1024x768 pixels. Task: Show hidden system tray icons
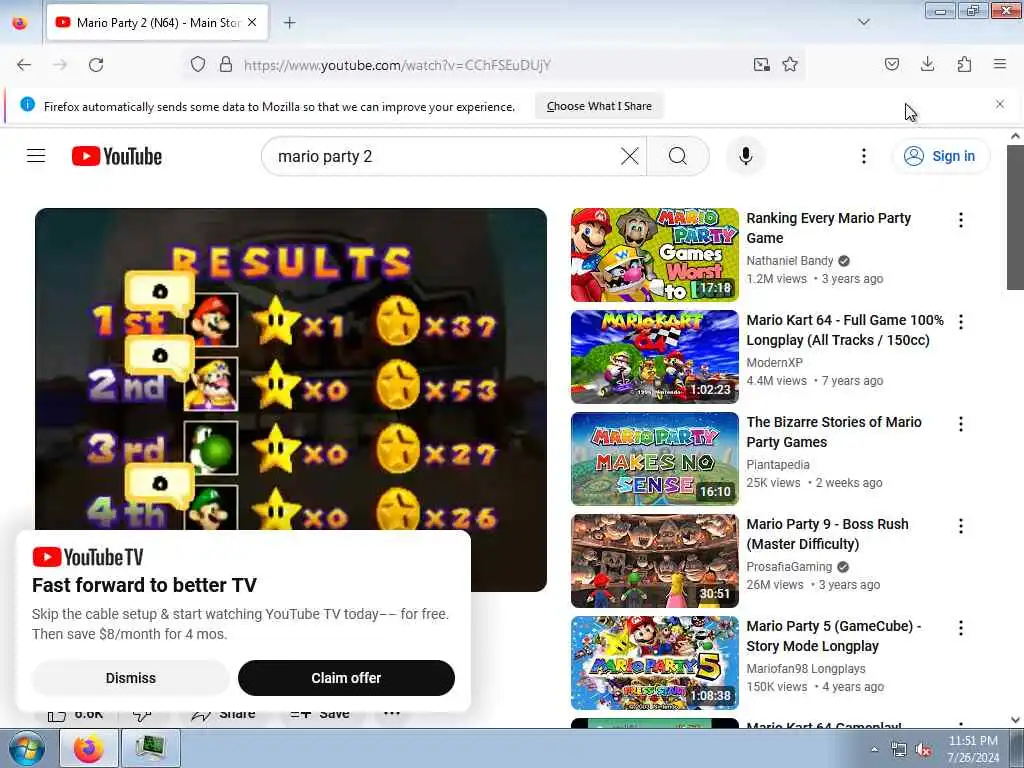[874, 749]
